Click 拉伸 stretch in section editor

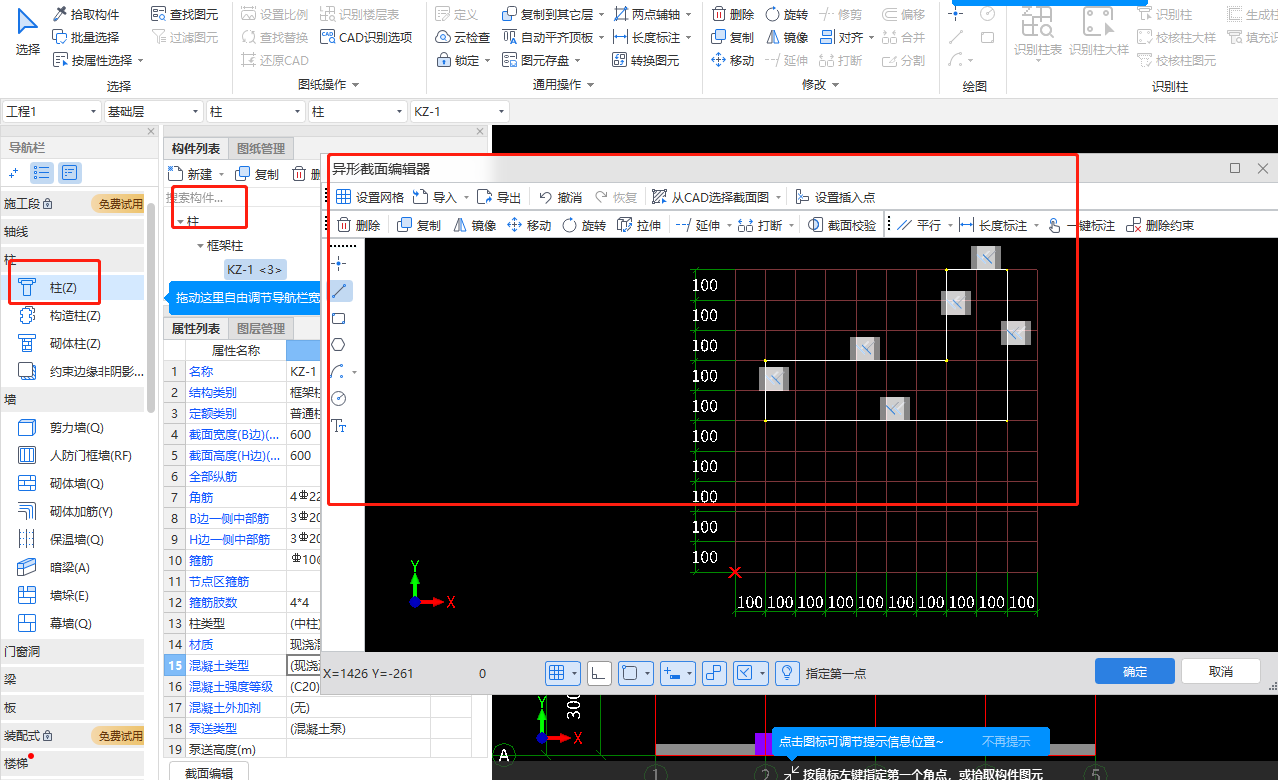(x=639, y=225)
